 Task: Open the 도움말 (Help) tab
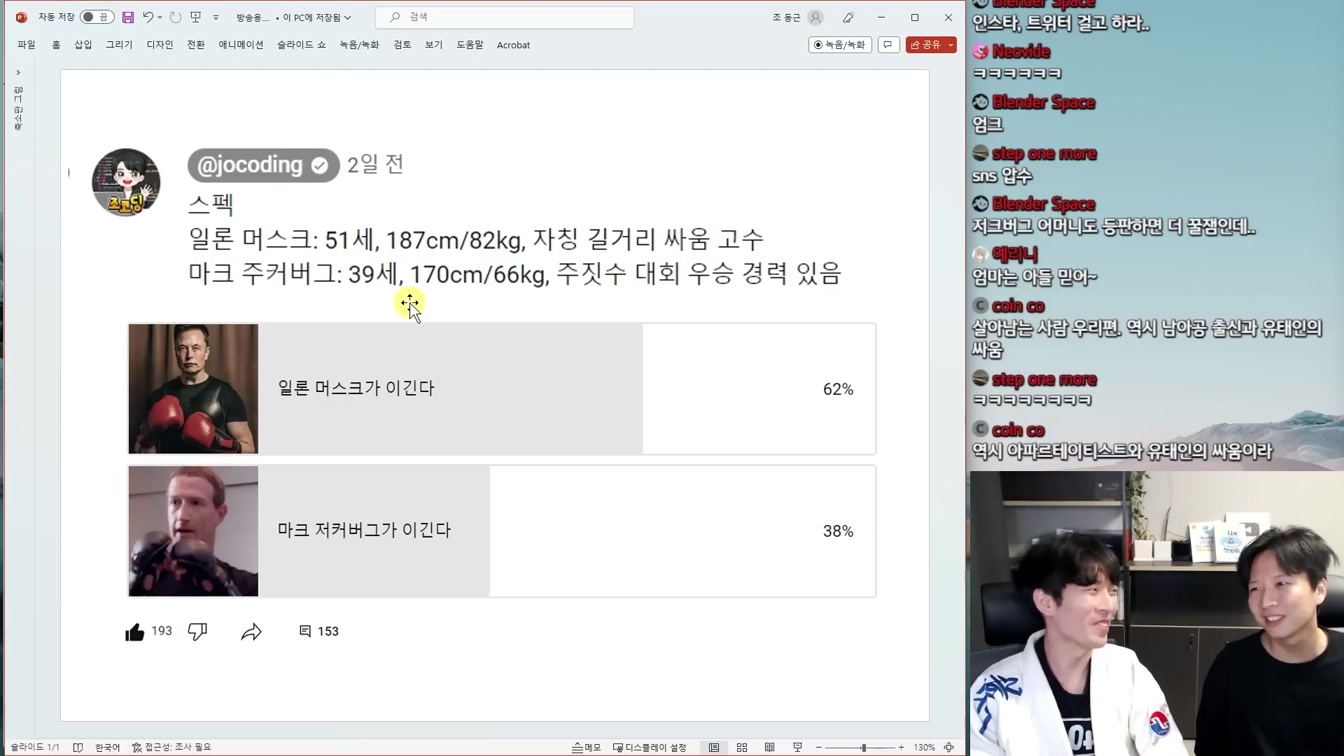[470, 45]
